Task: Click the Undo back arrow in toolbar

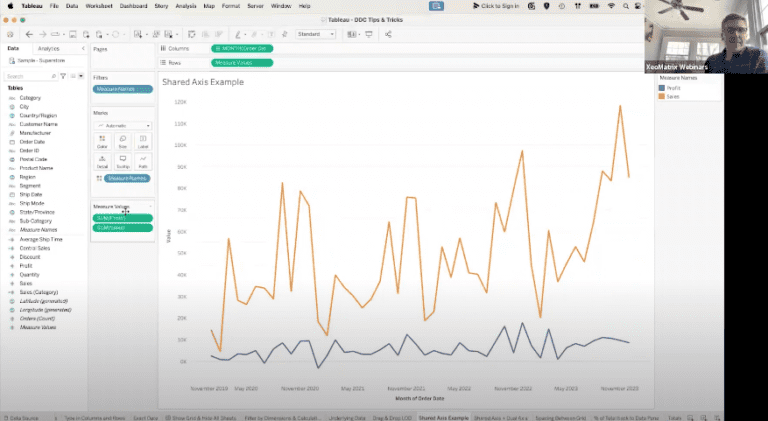Action: pos(29,34)
